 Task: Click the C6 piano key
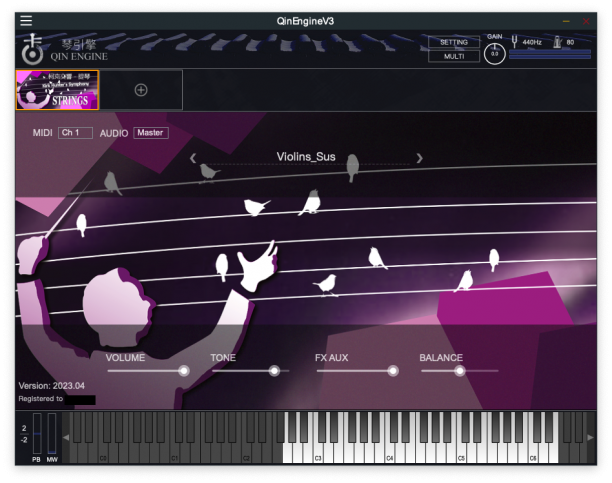(533, 454)
